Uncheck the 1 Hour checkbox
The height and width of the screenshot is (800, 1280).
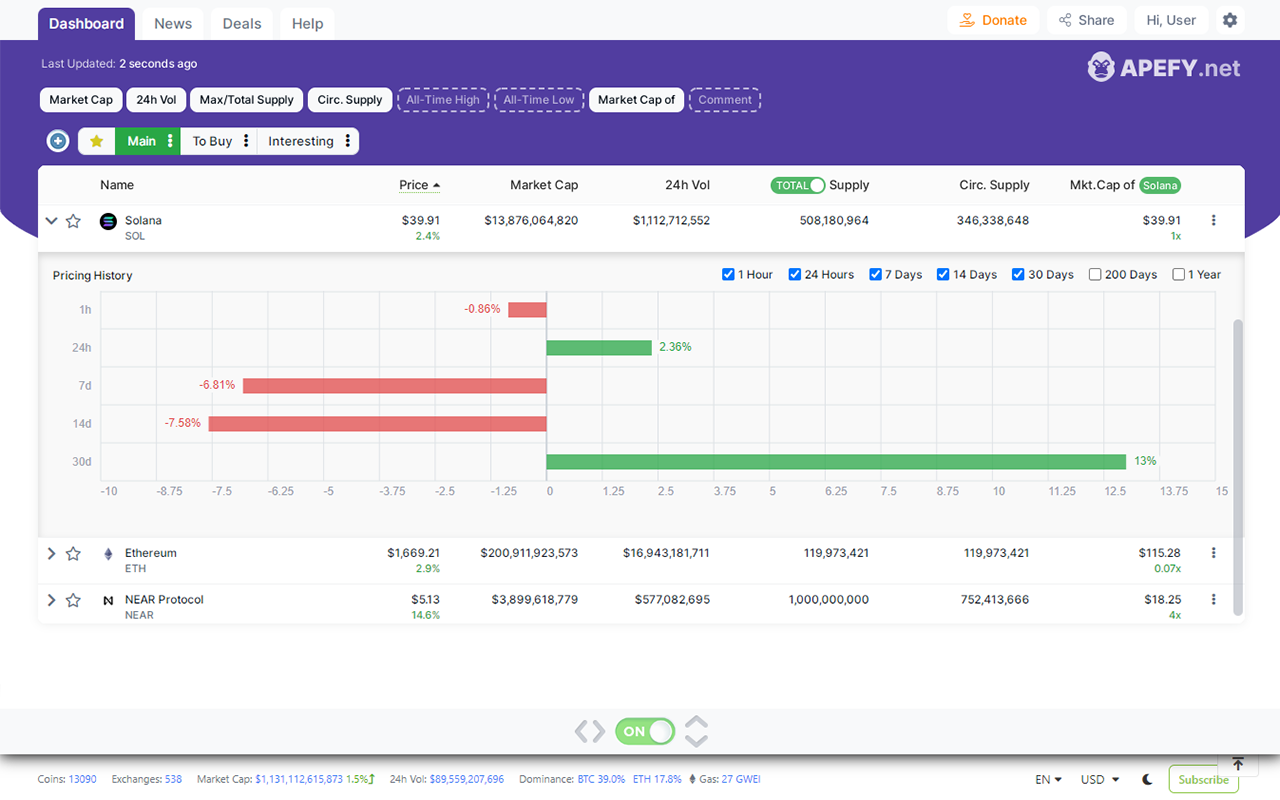pos(728,274)
